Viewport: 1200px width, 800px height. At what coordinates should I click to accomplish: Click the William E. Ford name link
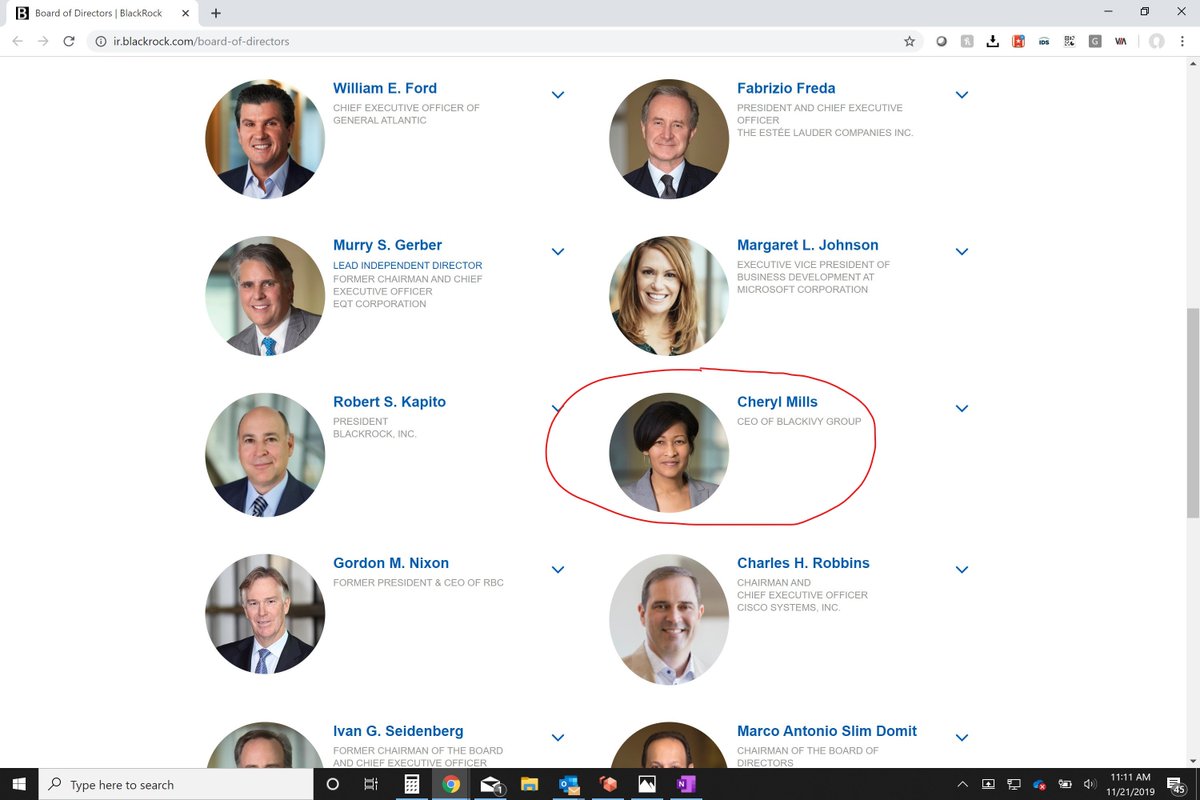[385, 88]
